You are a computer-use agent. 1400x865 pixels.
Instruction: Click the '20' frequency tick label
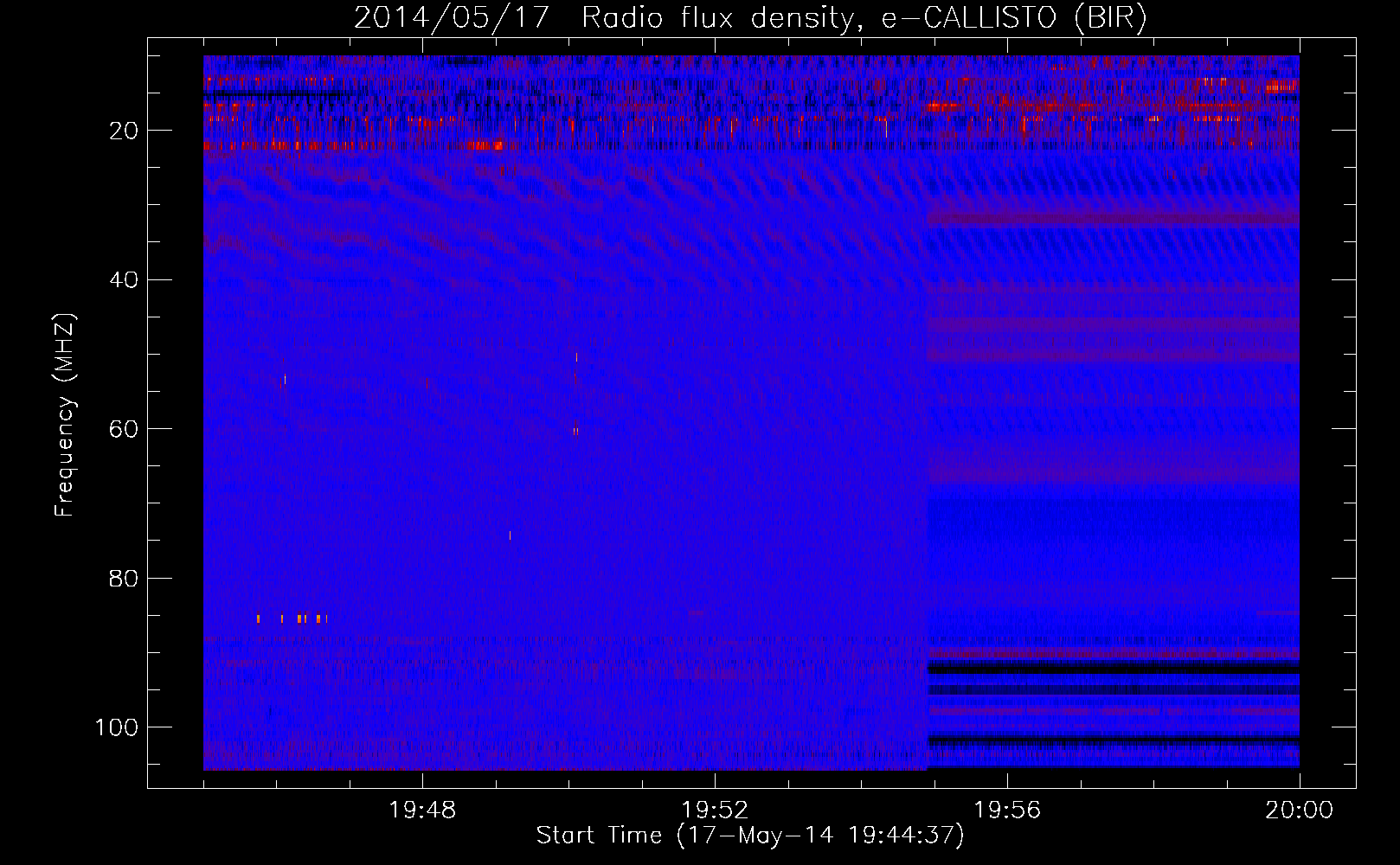click(x=124, y=131)
